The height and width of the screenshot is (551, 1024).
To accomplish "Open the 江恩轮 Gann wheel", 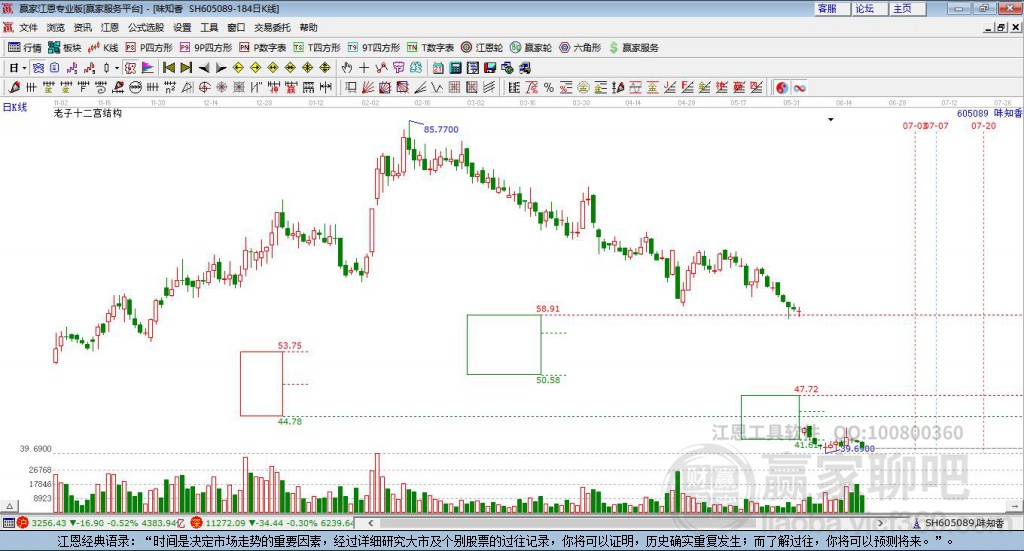I will 482,48.
